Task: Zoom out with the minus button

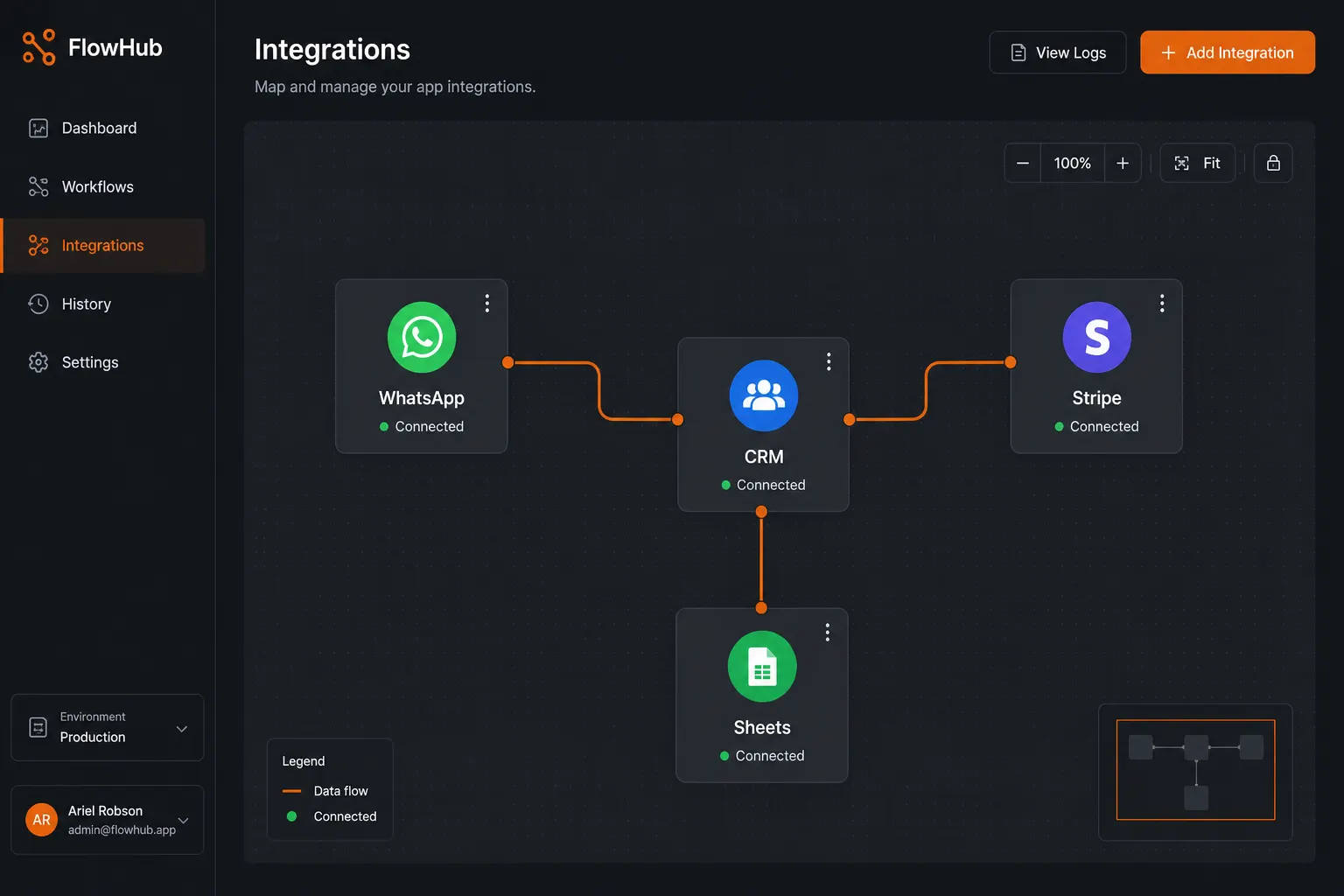Action: (1022, 164)
